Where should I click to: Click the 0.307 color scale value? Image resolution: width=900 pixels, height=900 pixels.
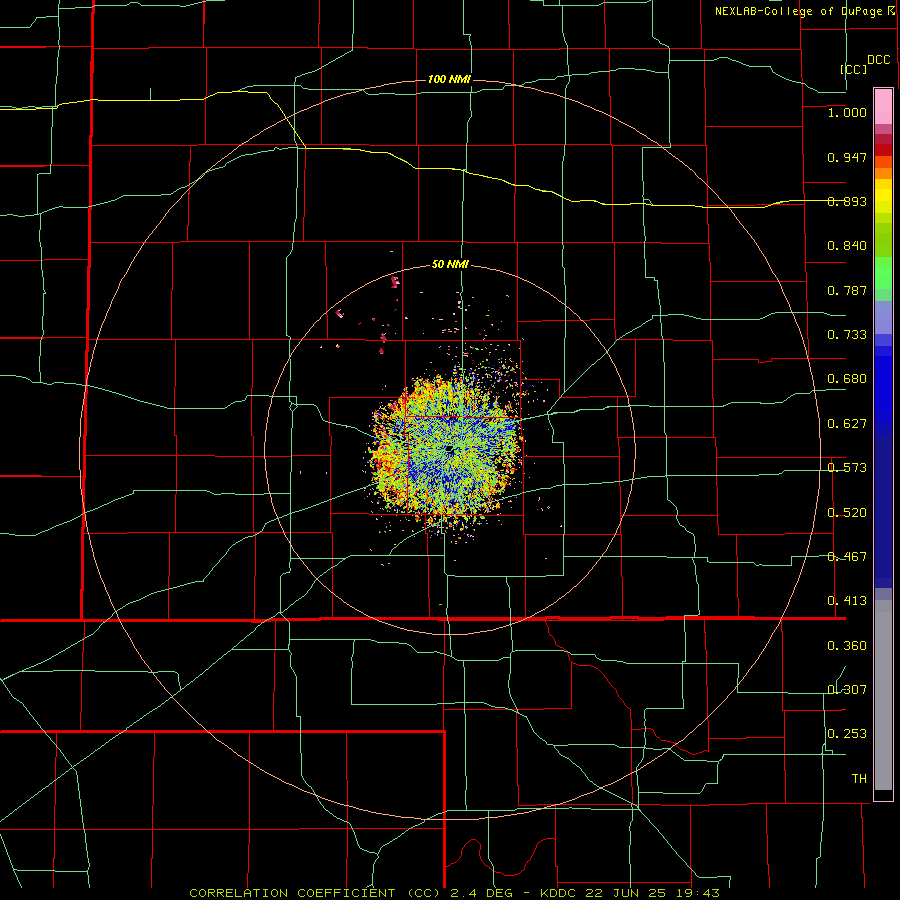point(847,690)
